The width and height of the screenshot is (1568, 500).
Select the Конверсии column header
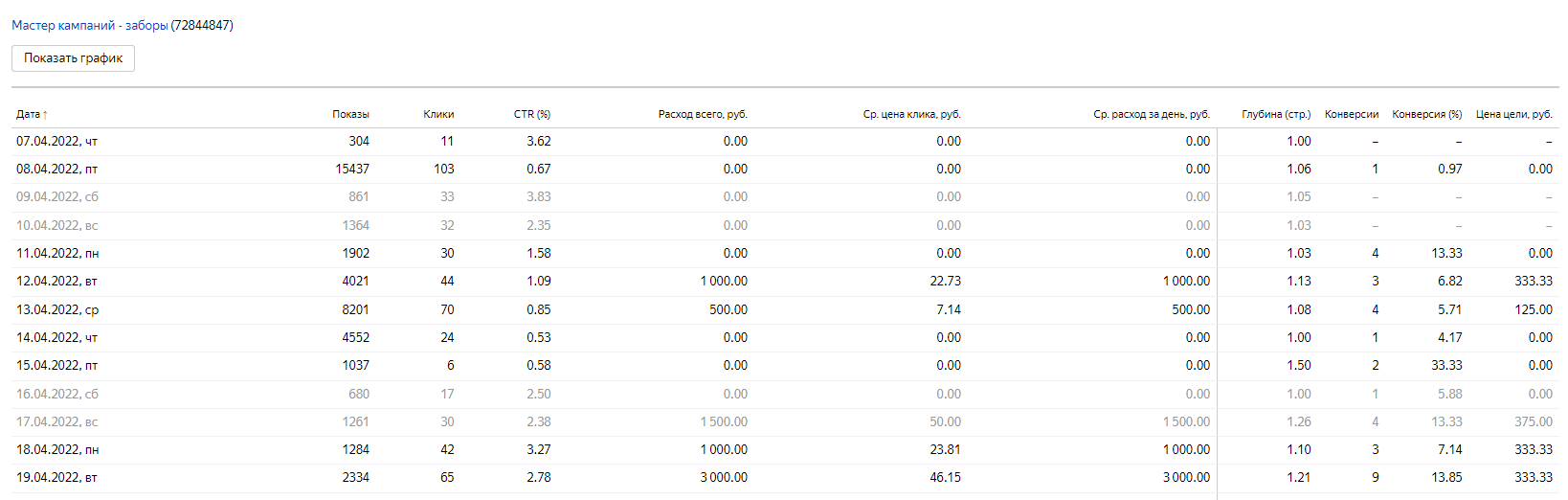[x=1351, y=115]
